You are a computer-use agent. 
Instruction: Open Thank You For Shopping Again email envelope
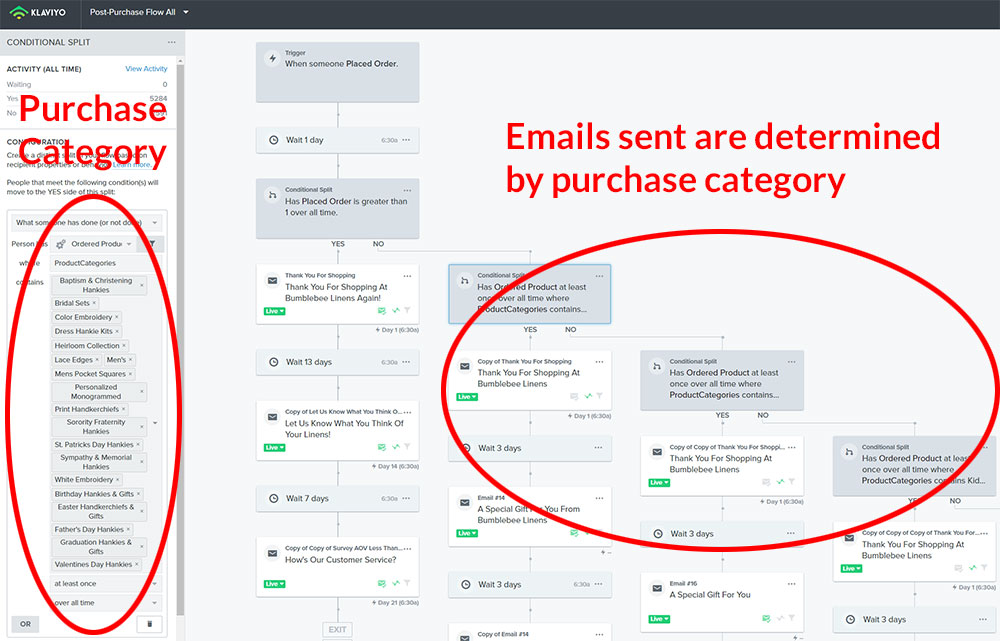[x=273, y=281]
